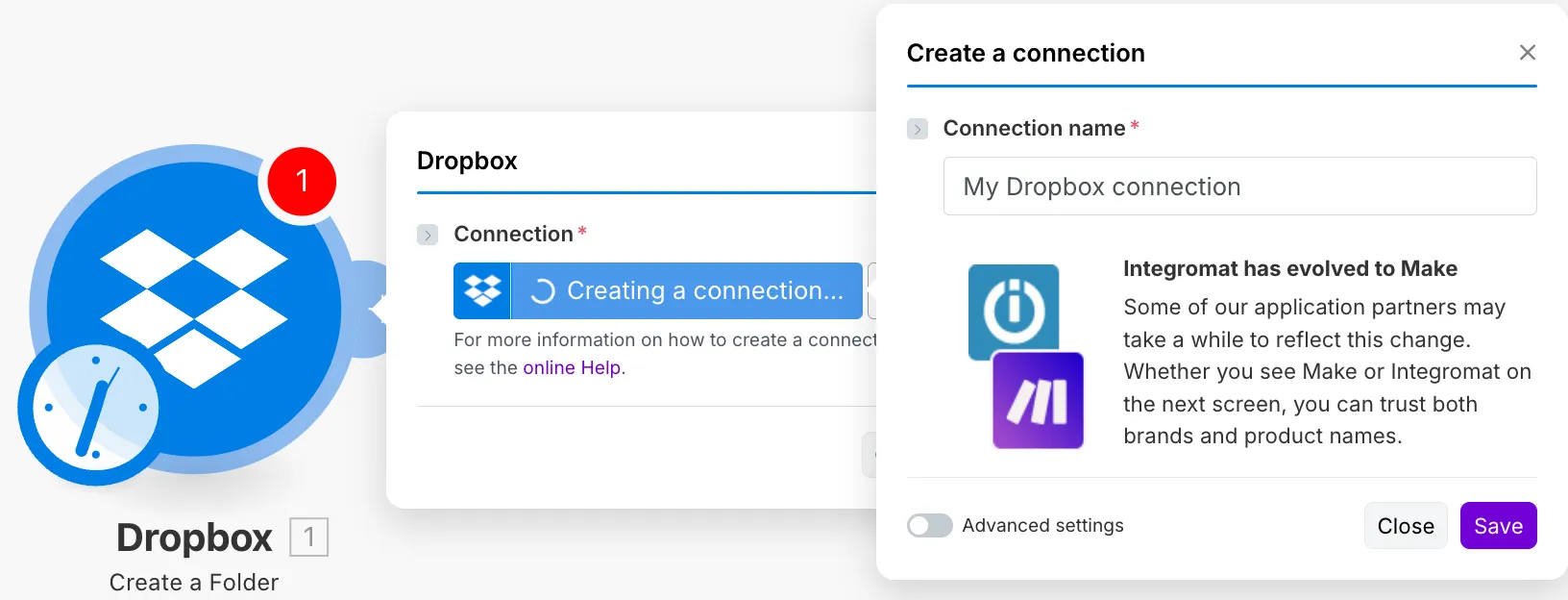Click the "Create a connection" dialog title
Viewport: 1568px width, 600px height.
point(1026,53)
